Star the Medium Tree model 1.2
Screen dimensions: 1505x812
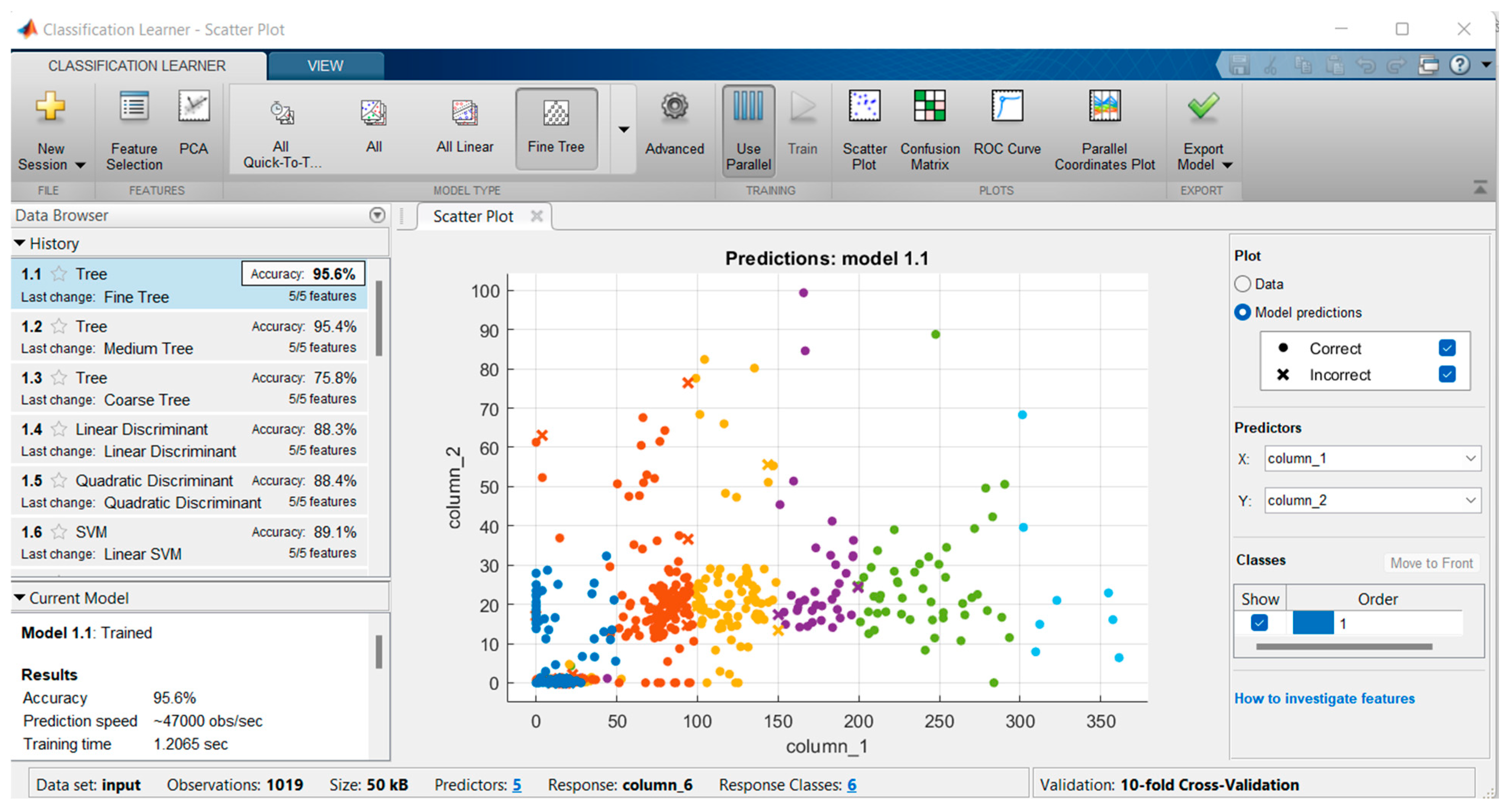coord(59,326)
